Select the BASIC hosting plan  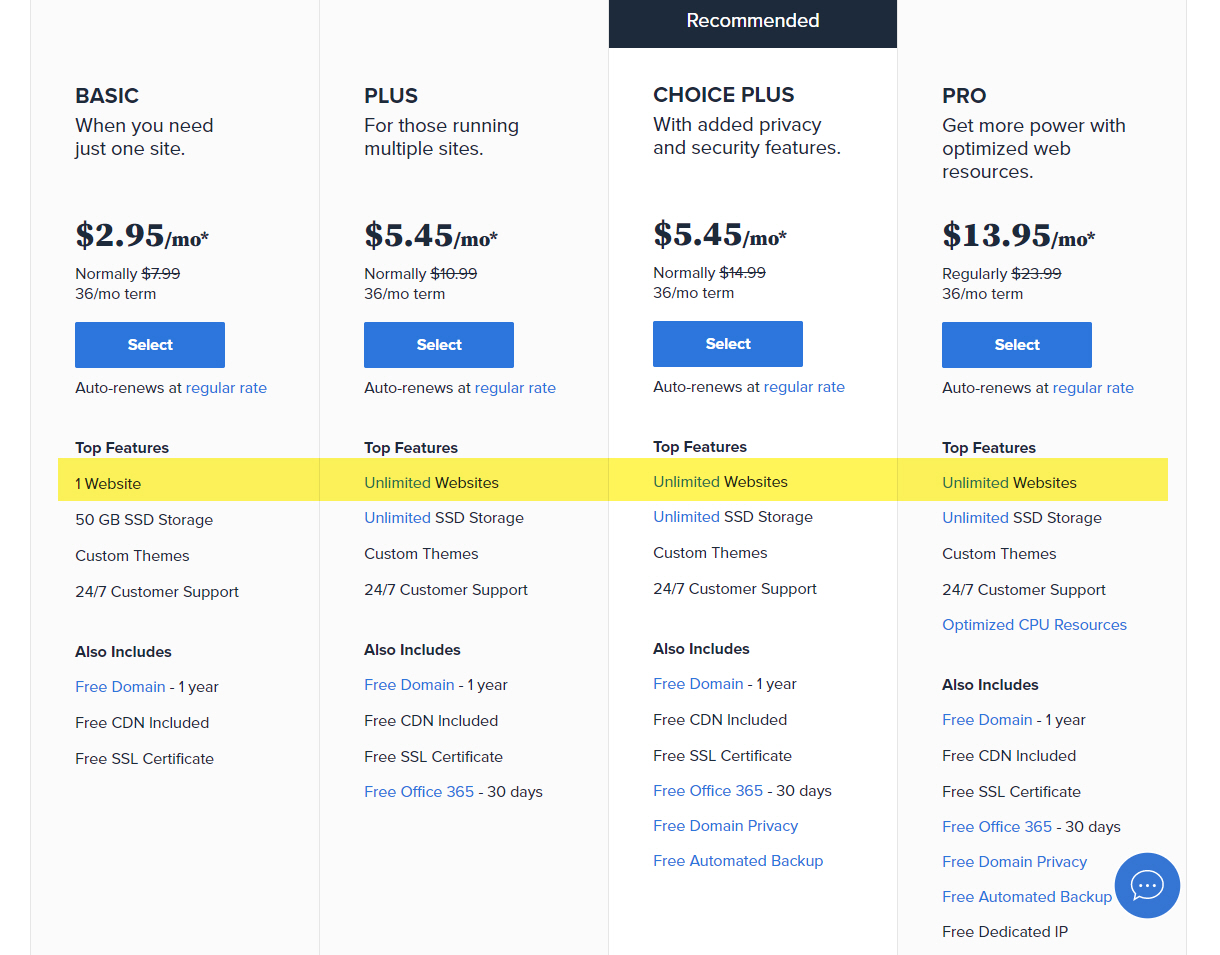coord(150,345)
